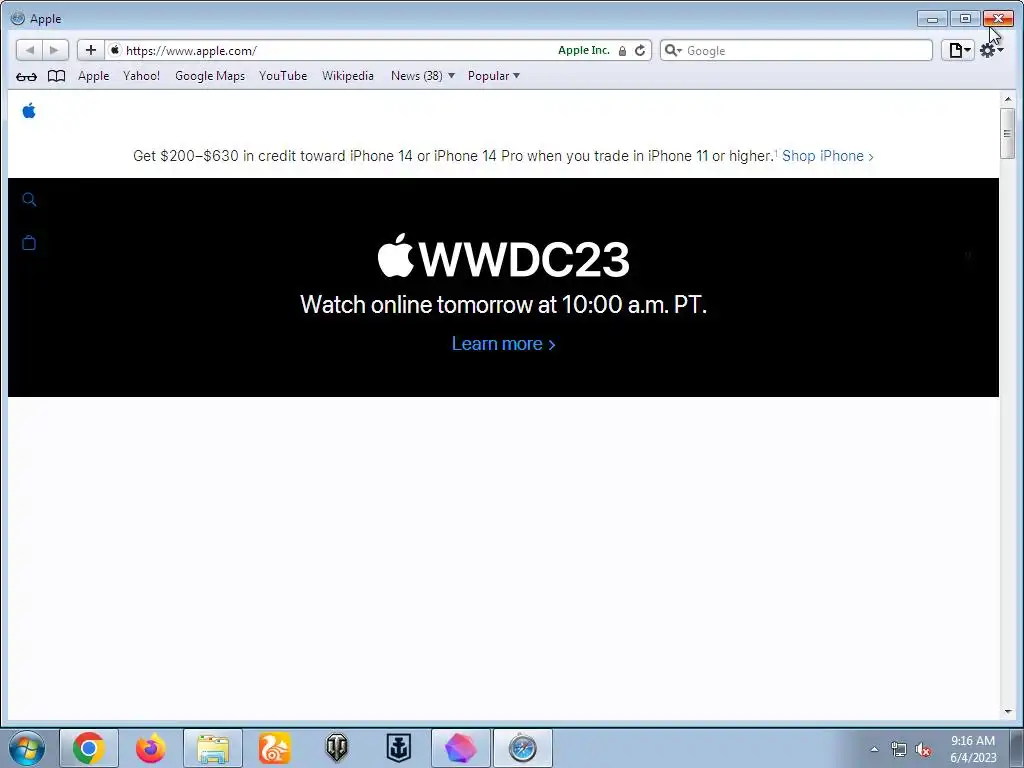1024x768 pixels.
Task: Add bookmark with the plus button
Action: click(x=91, y=50)
